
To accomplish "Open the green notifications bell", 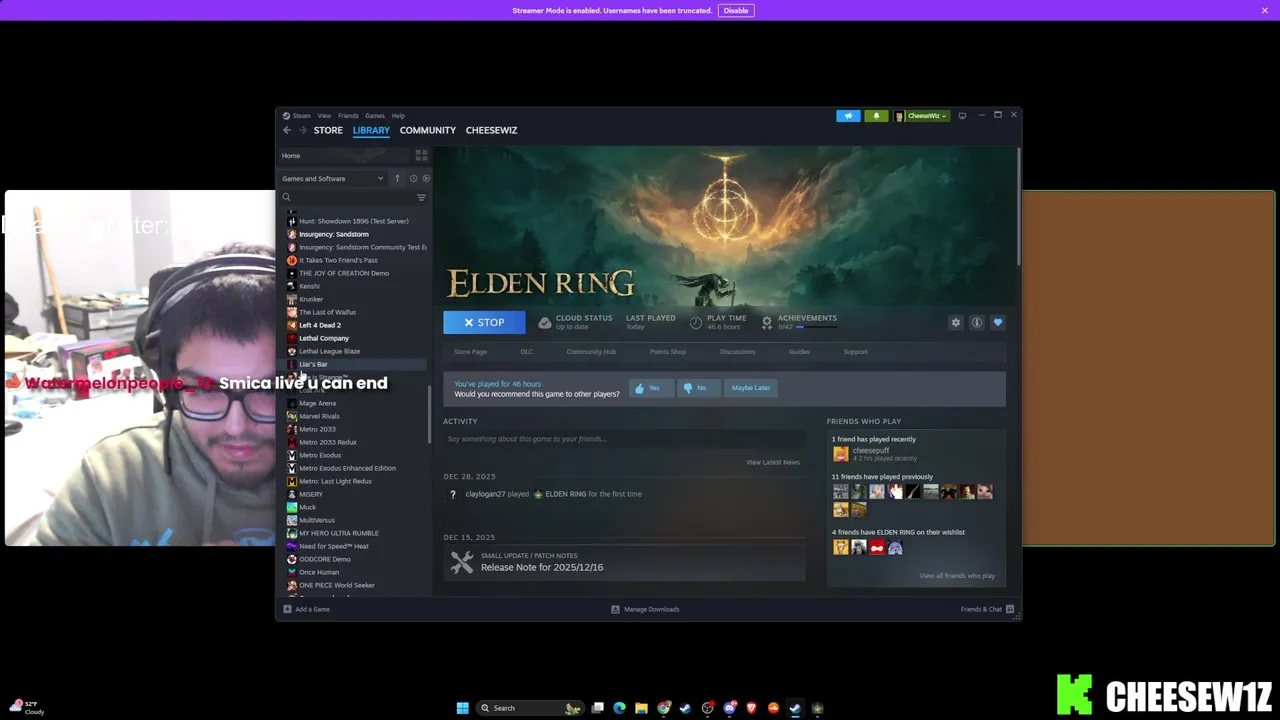I will click(x=876, y=116).
